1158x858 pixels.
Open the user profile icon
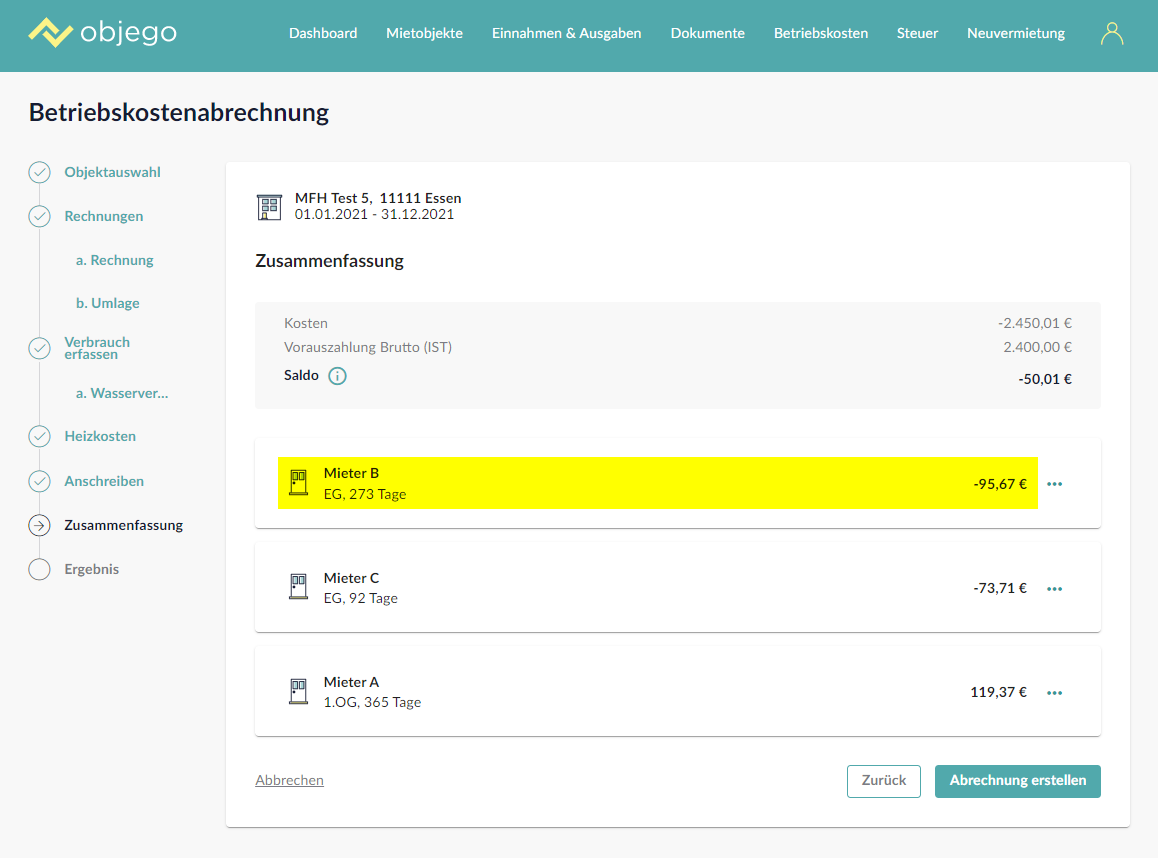click(1111, 34)
